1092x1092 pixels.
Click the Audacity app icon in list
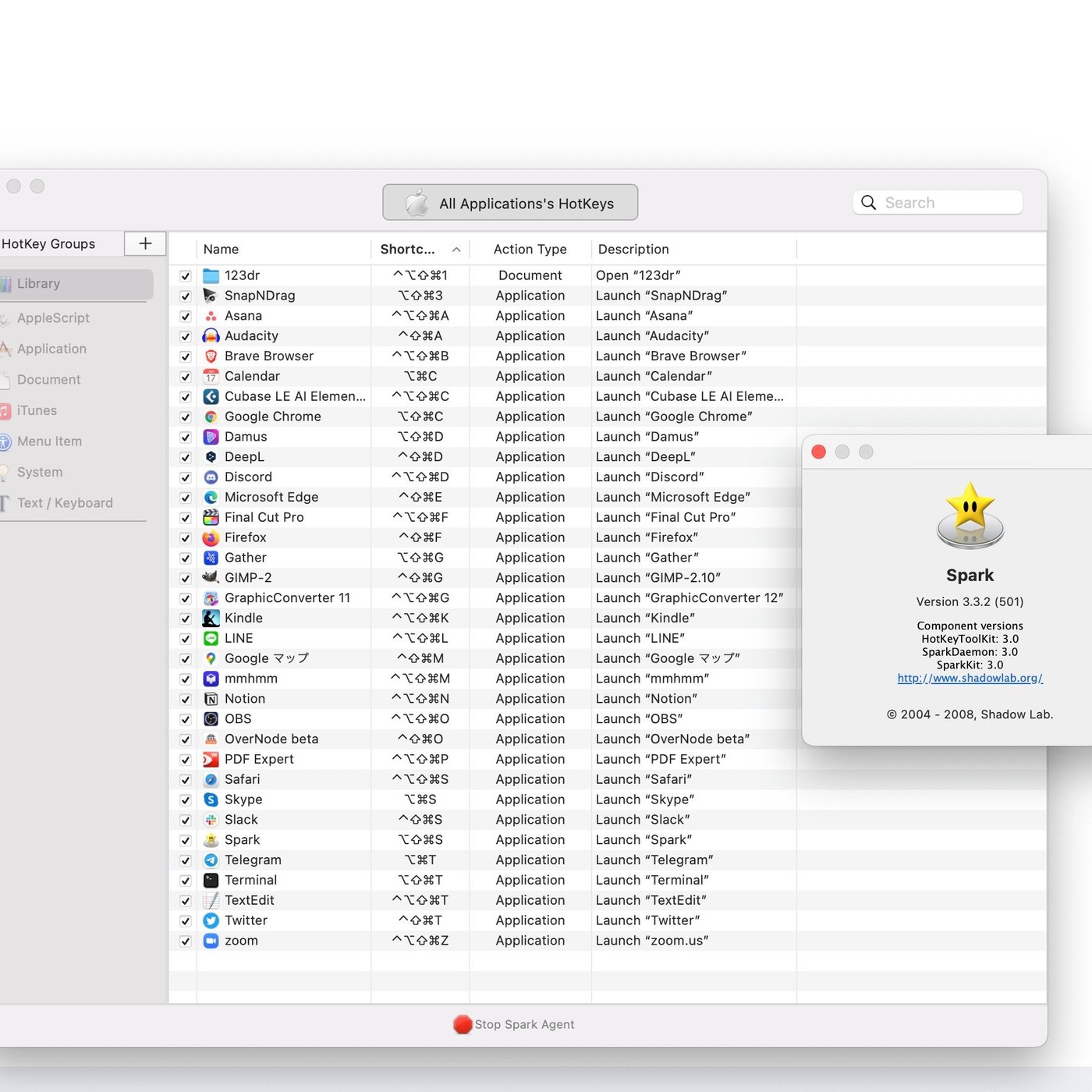click(211, 336)
